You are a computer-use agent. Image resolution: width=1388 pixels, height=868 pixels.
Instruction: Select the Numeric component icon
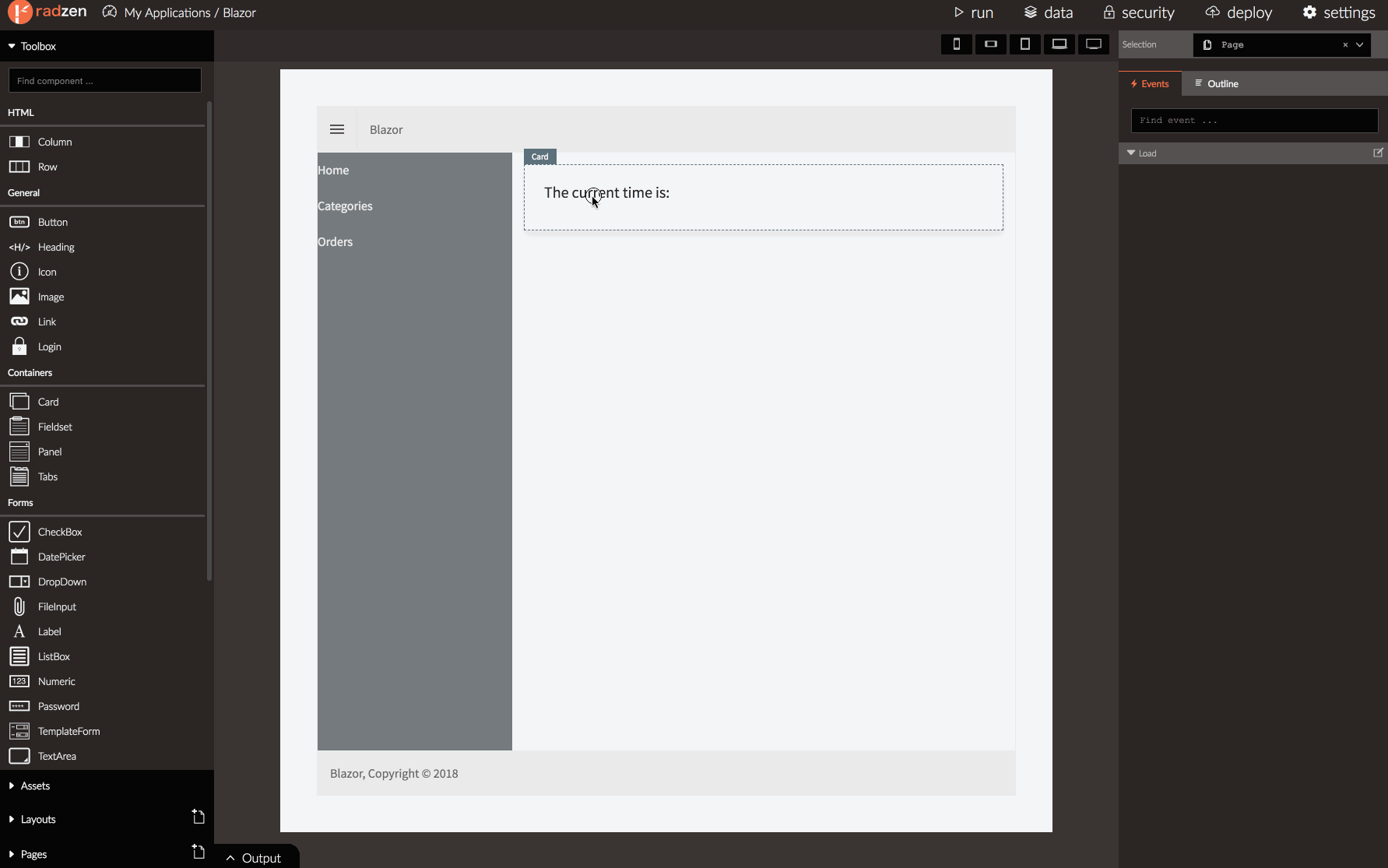[19, 681]
